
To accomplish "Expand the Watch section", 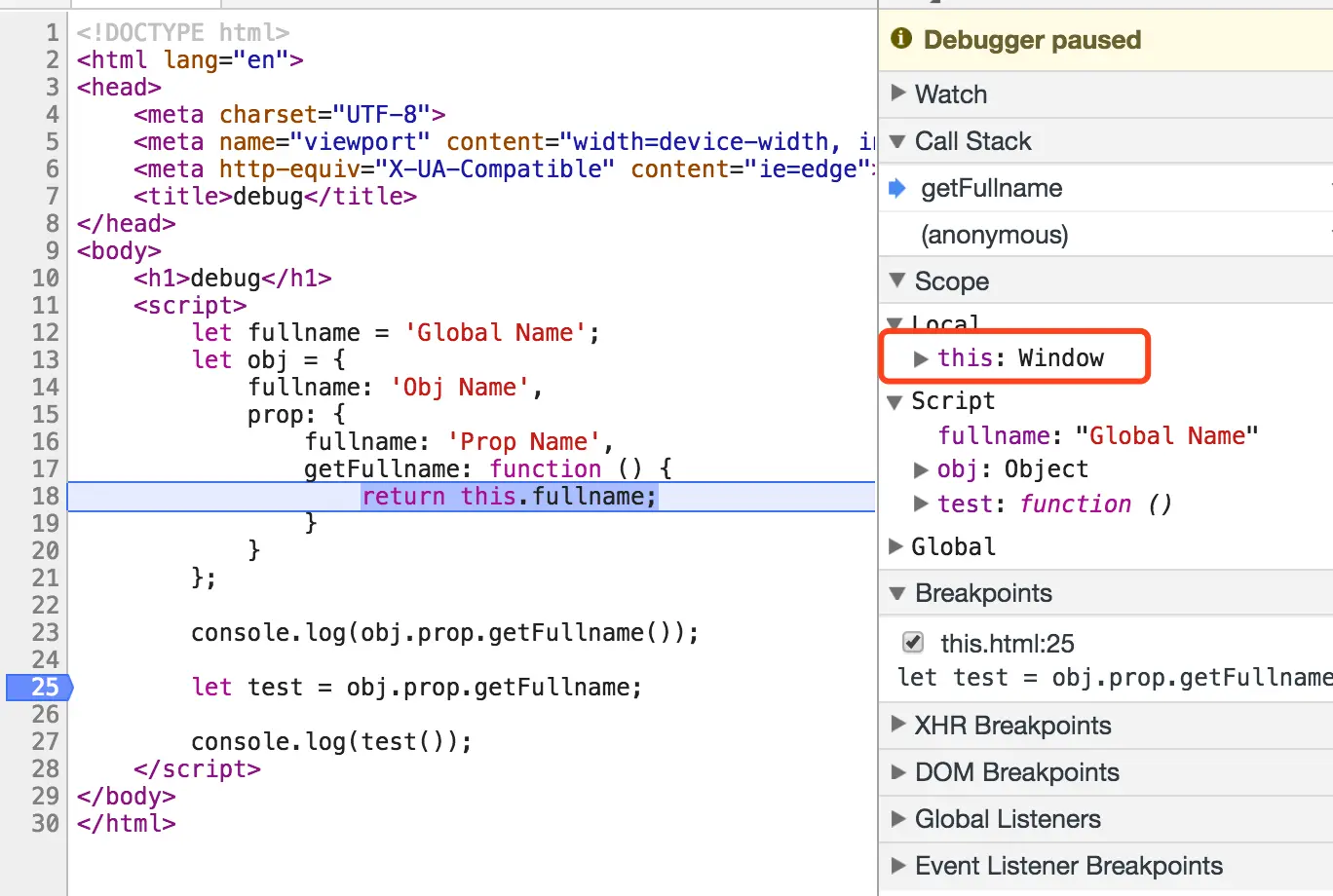I will tap(898, 93).
